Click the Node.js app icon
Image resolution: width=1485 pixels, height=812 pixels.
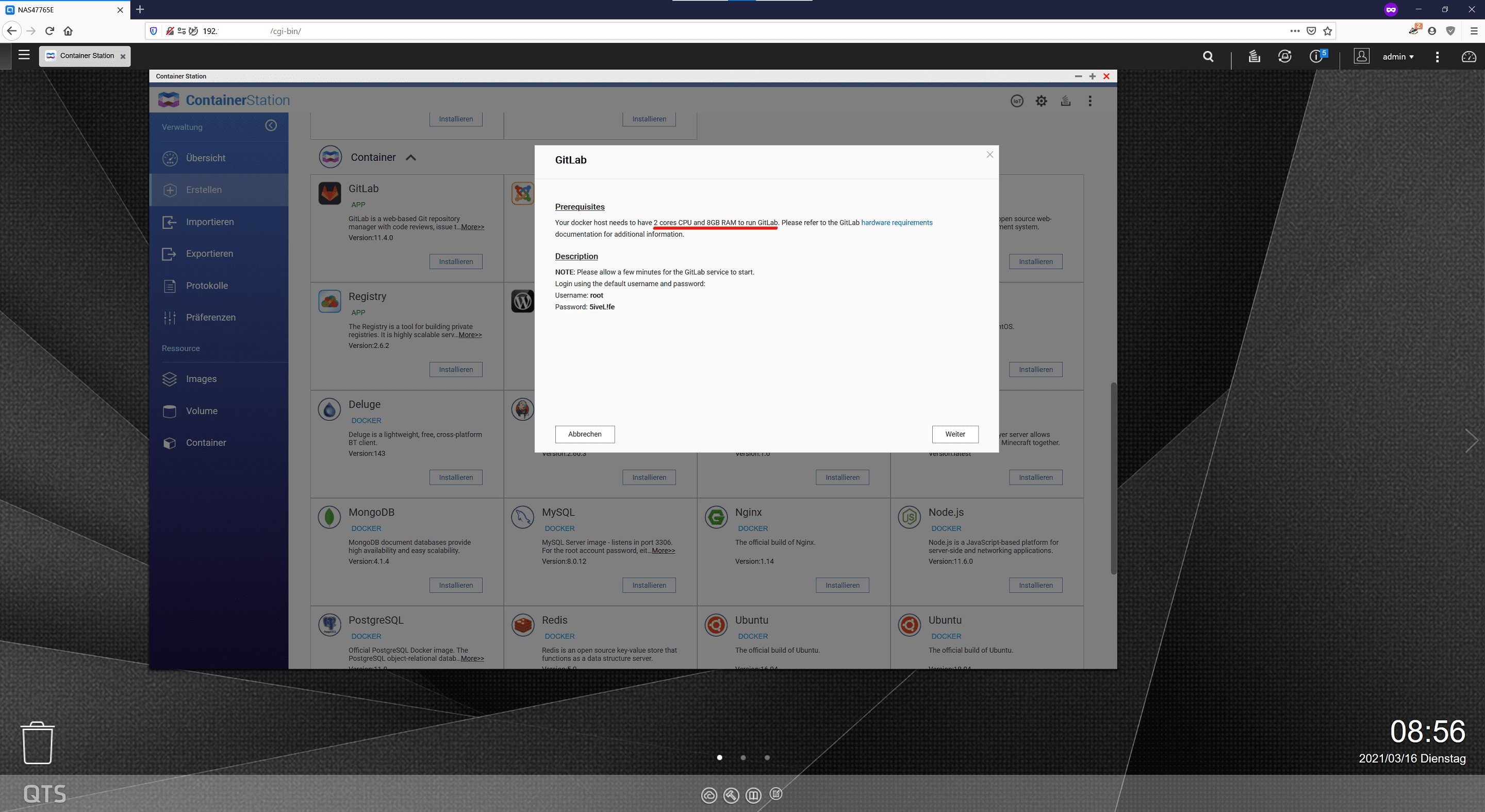click(x=909, y=517)
